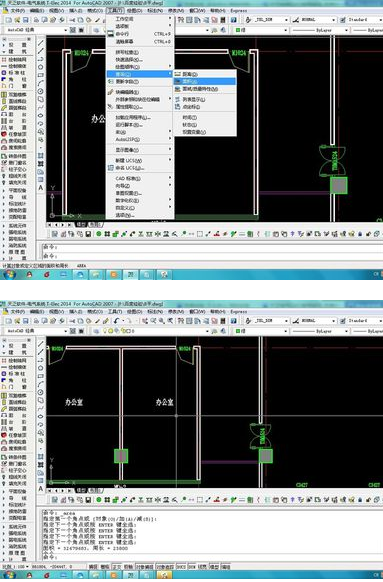Screen dimensions: 383x582
Task: Select Construction Line tool in top screenshot
Action: 41,51
